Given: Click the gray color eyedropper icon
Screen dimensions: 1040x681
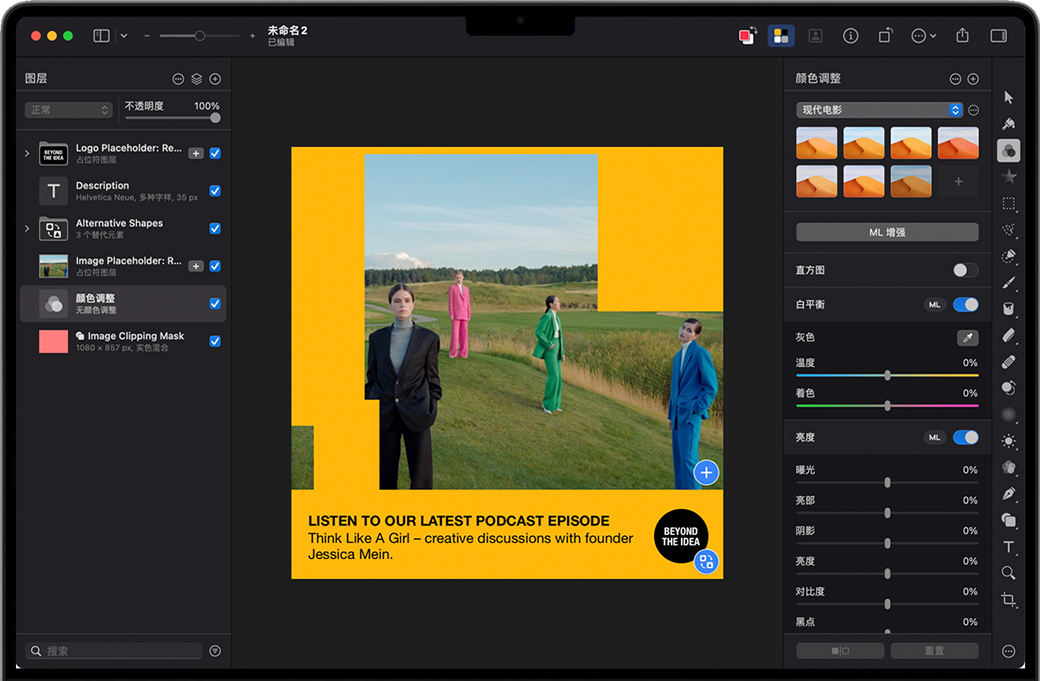Looking at the screenshot, I should 966,338.
